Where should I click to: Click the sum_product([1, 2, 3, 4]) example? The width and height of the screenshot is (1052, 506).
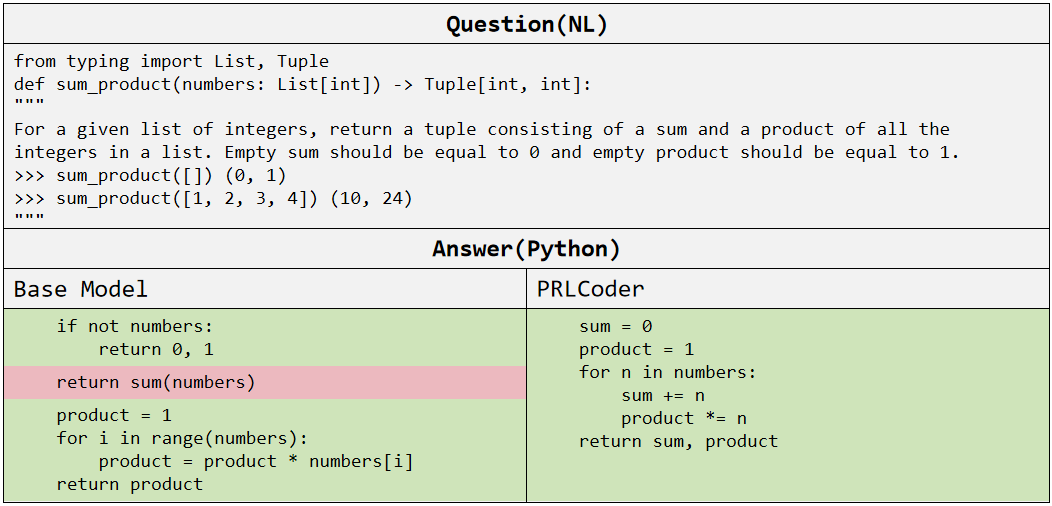pyautogui.click(x=213, y=198)
